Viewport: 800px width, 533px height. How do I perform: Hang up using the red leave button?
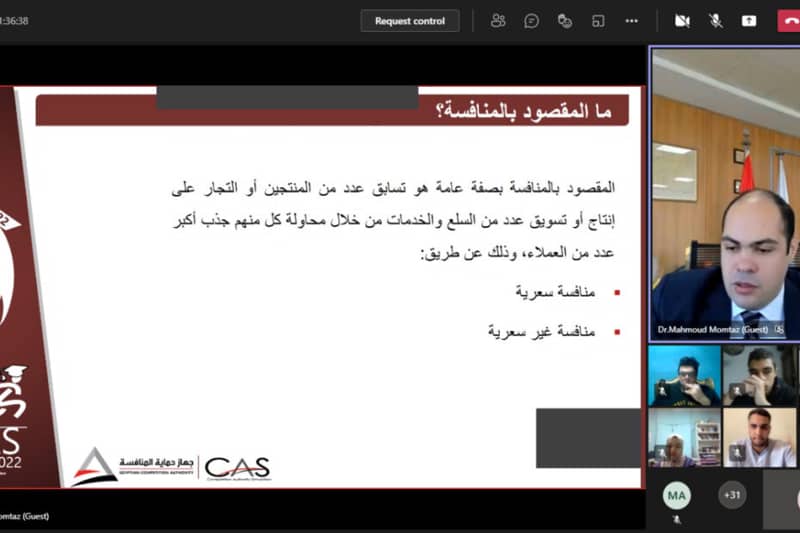coord(788,20)
